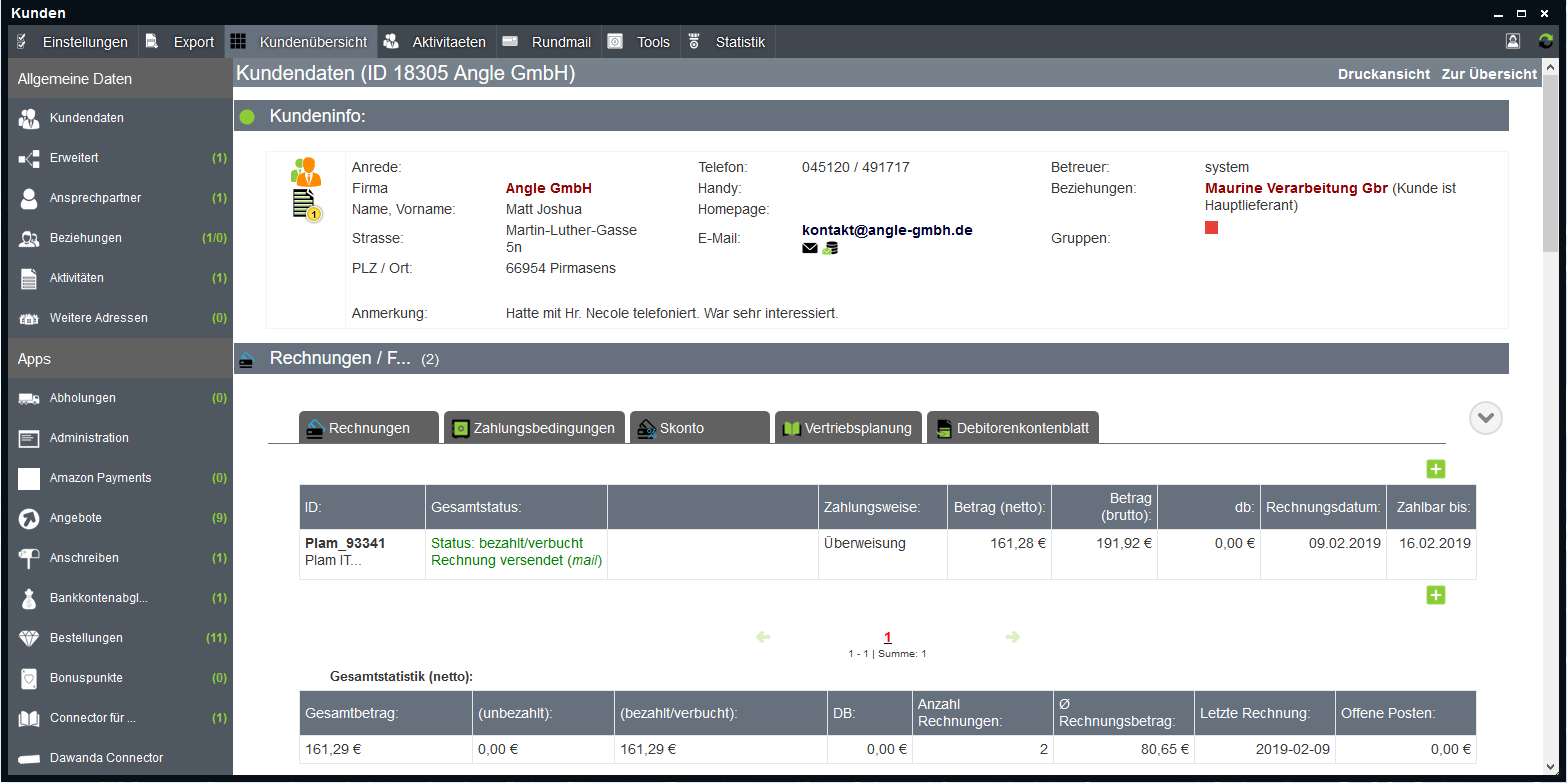The width and height of the screenshot is (1567, 783).
Task: Click the envelope icon below the email address
Action: pyautogui.click(x=810, y=248)
